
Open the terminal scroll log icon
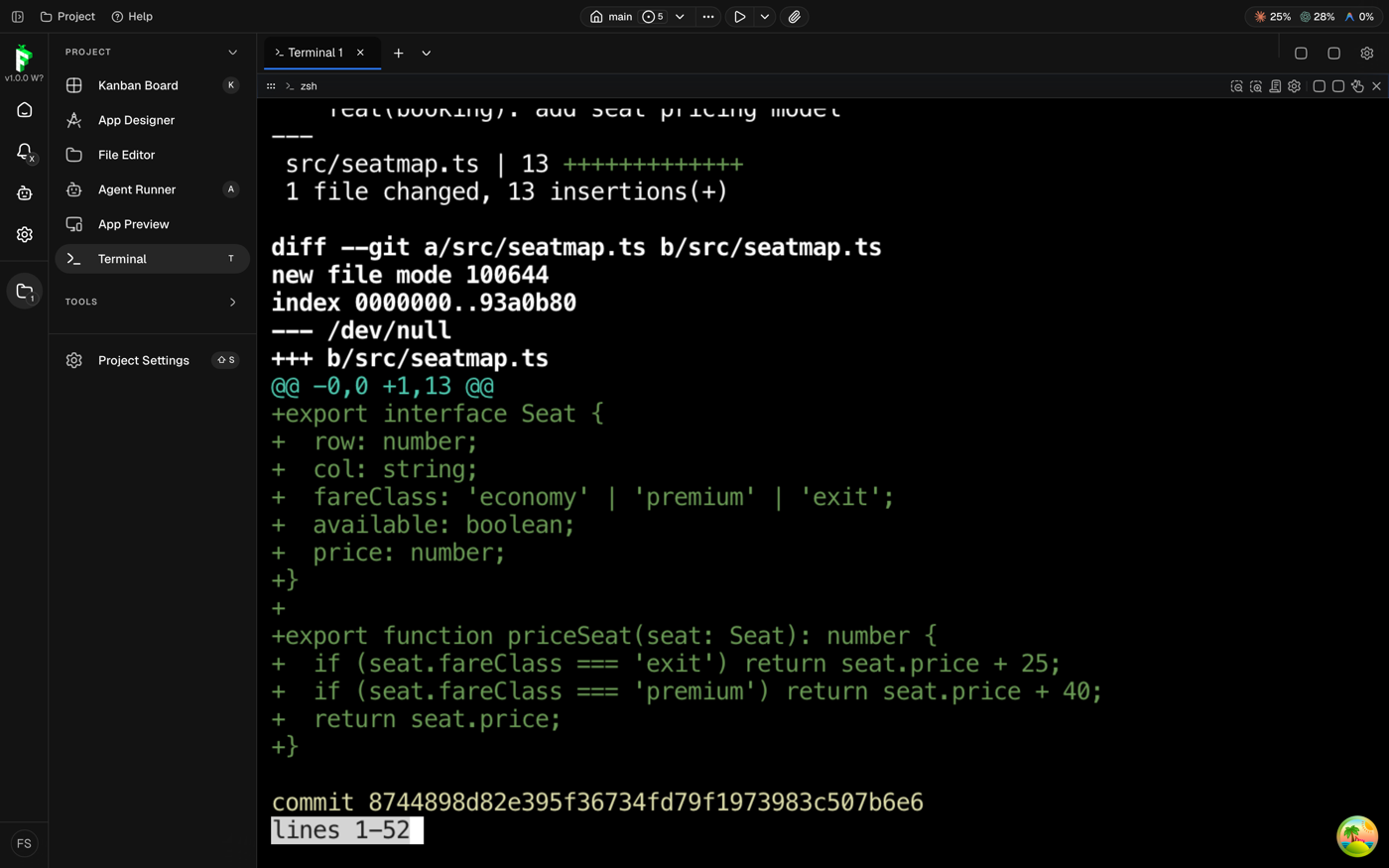1275,86
